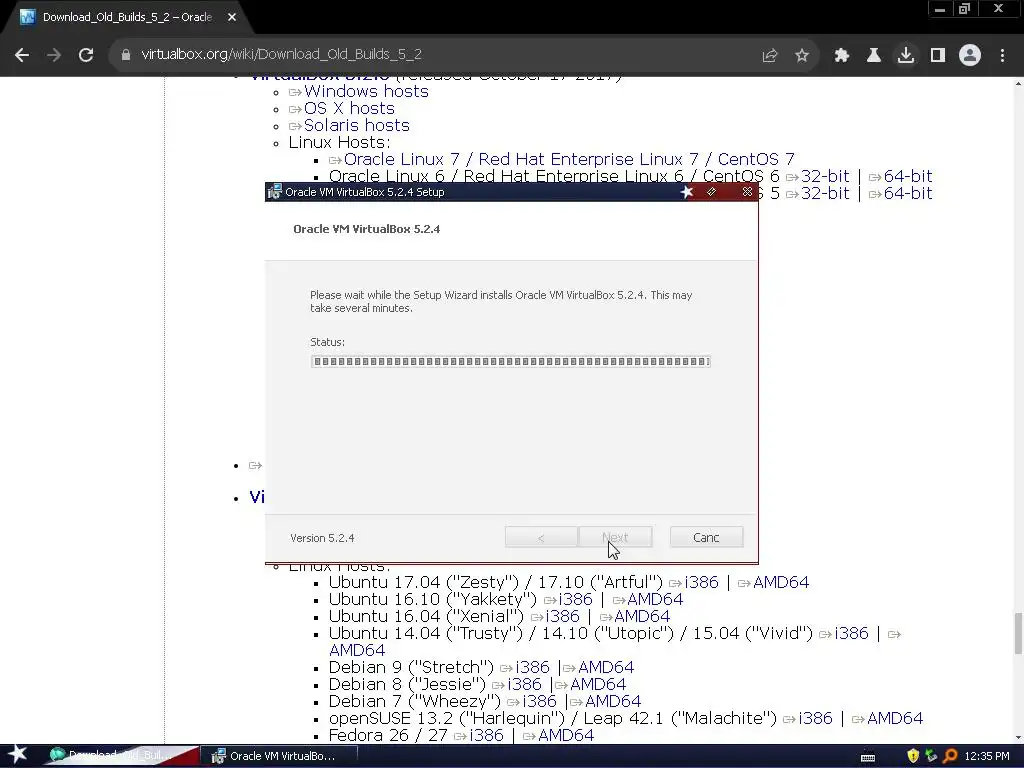Open Ubuntu 17.04 Zesty AMD64 link

[x=781, y=583]
